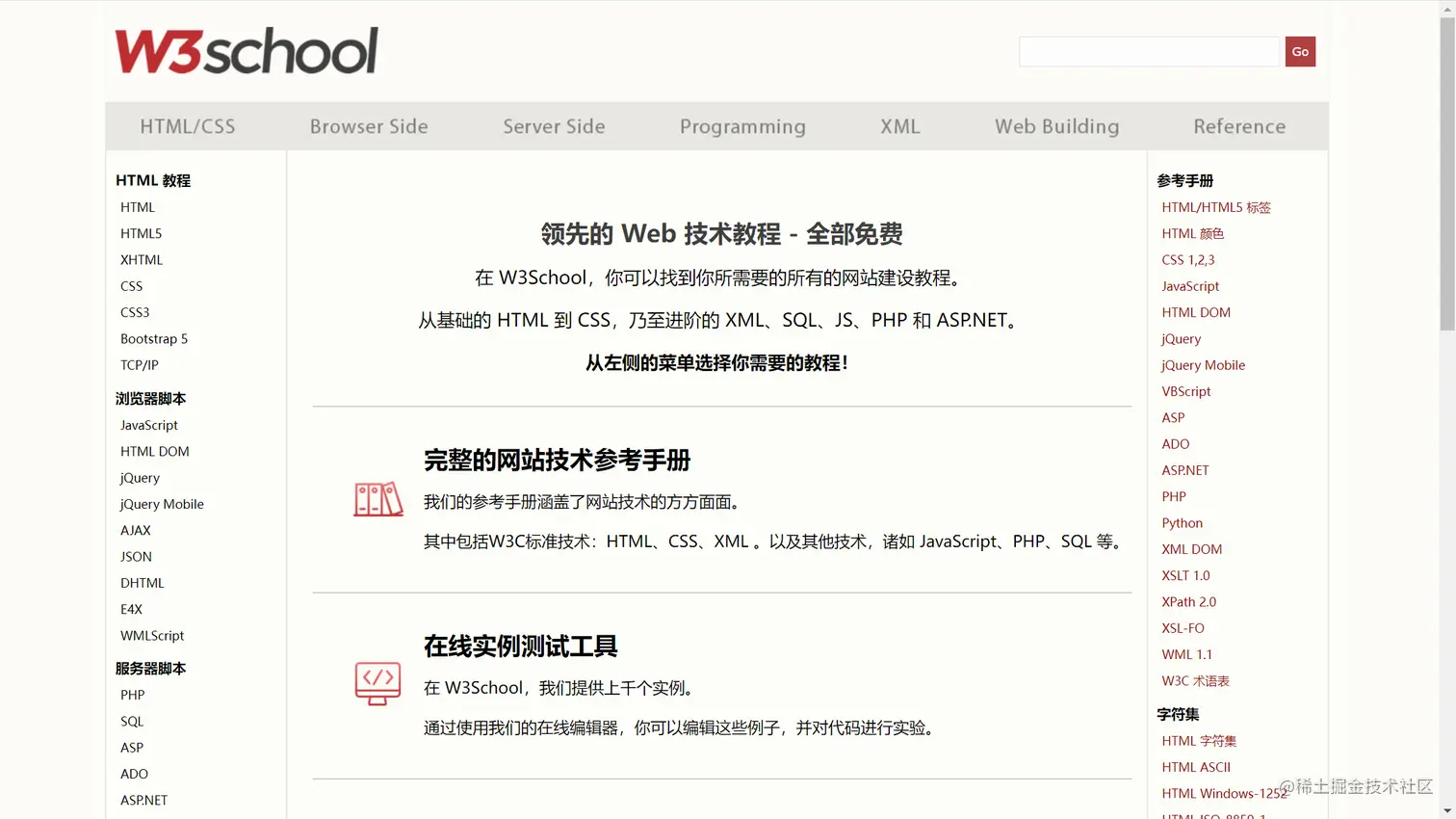Click the 在线实例测试工具 heading
The height and width of the screenshot is (819, 1456).
(x=521, y=647)
